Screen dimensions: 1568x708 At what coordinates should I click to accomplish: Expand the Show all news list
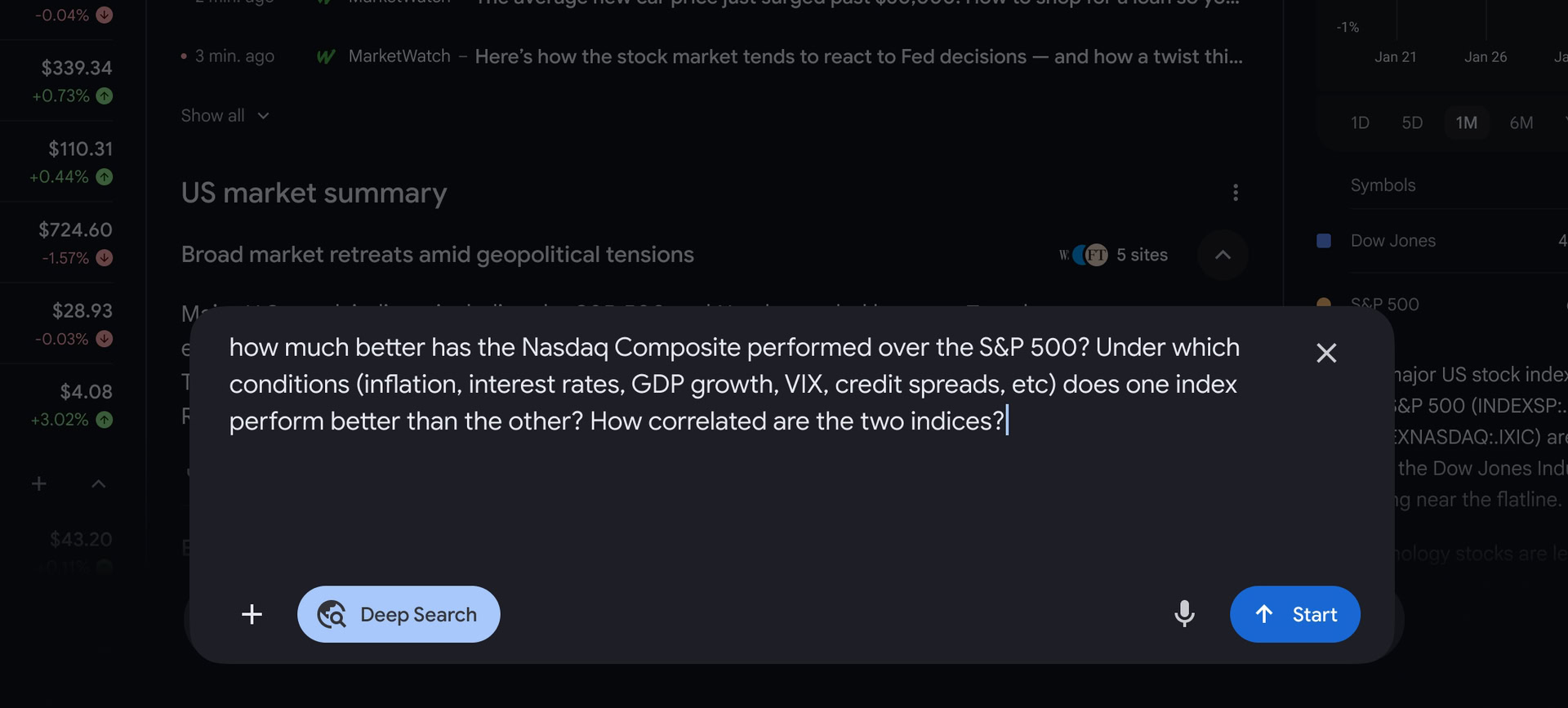click(225, 115)
